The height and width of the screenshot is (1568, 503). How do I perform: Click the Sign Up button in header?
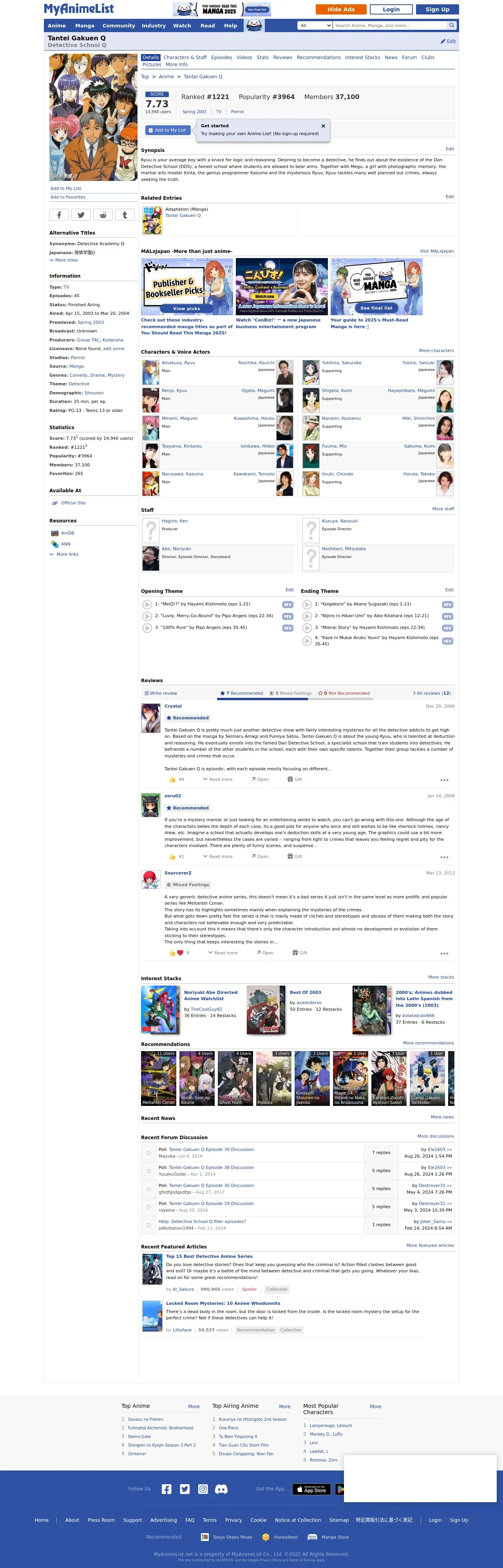click(x=437, y=9)
